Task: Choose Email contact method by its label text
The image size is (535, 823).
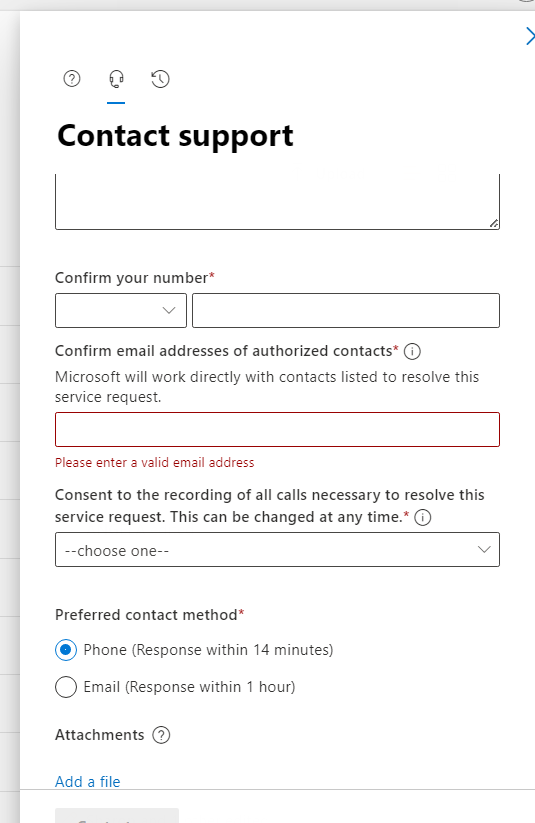Action: [189, 687]
